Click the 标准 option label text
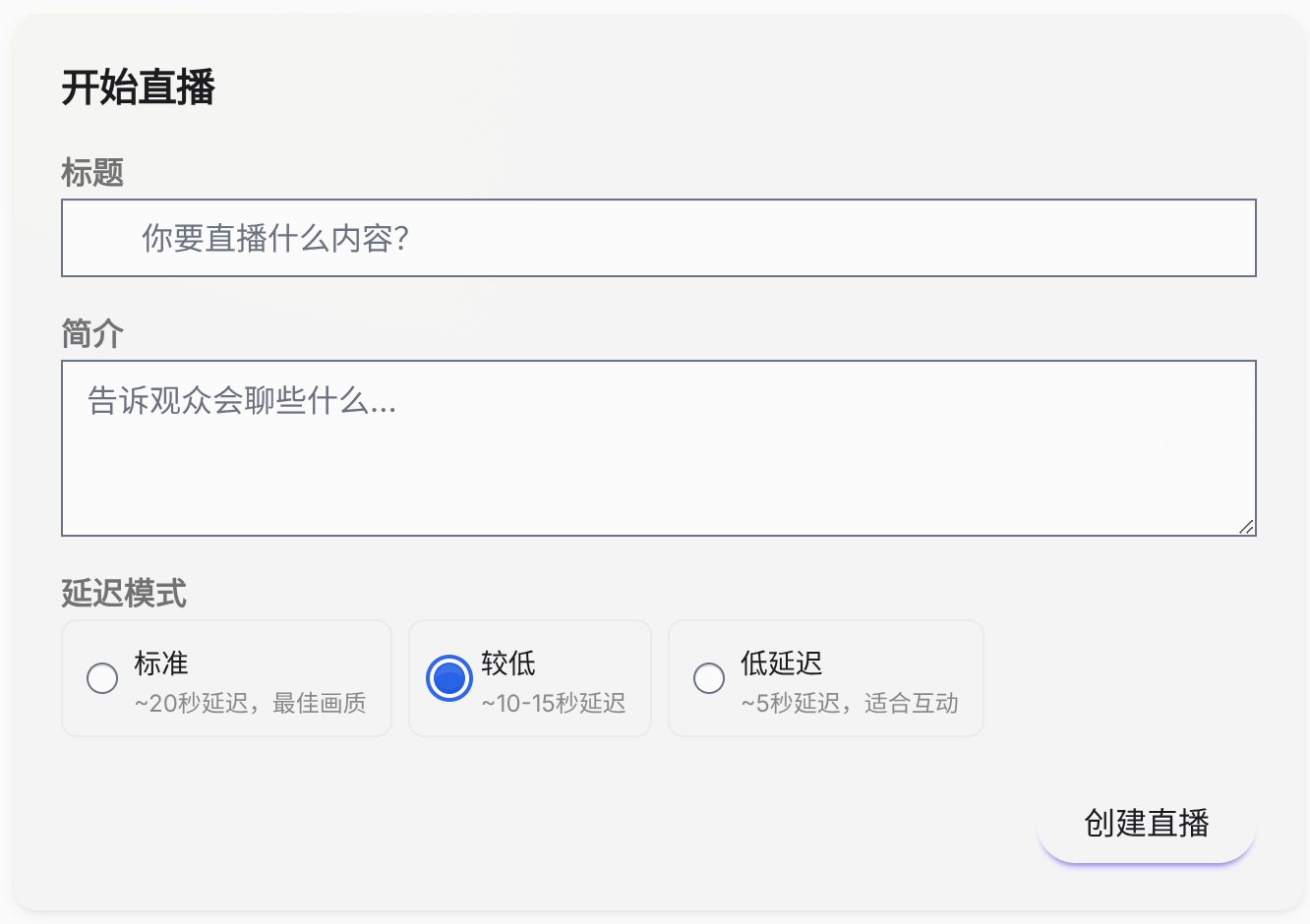The width and height of the screenshot is (1310, 924). click(x=161, y=664)
